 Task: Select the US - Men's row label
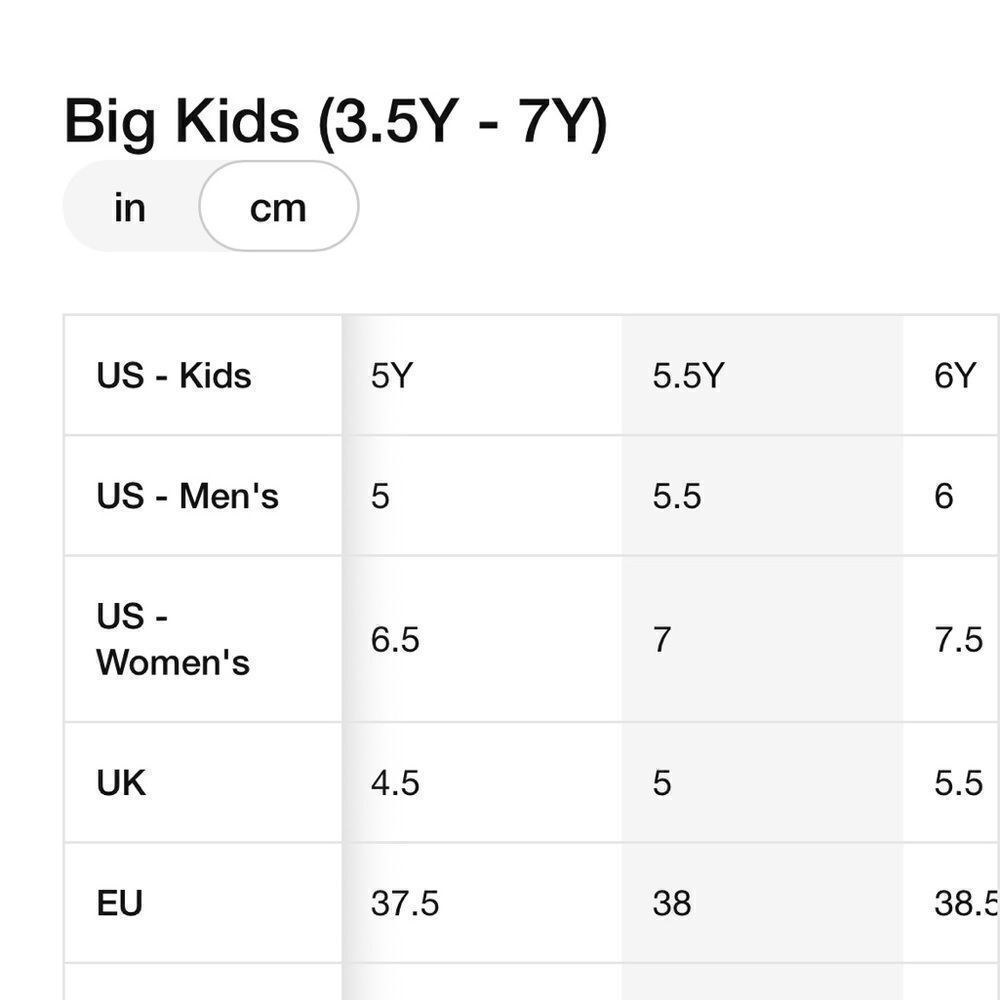[187, 496]
